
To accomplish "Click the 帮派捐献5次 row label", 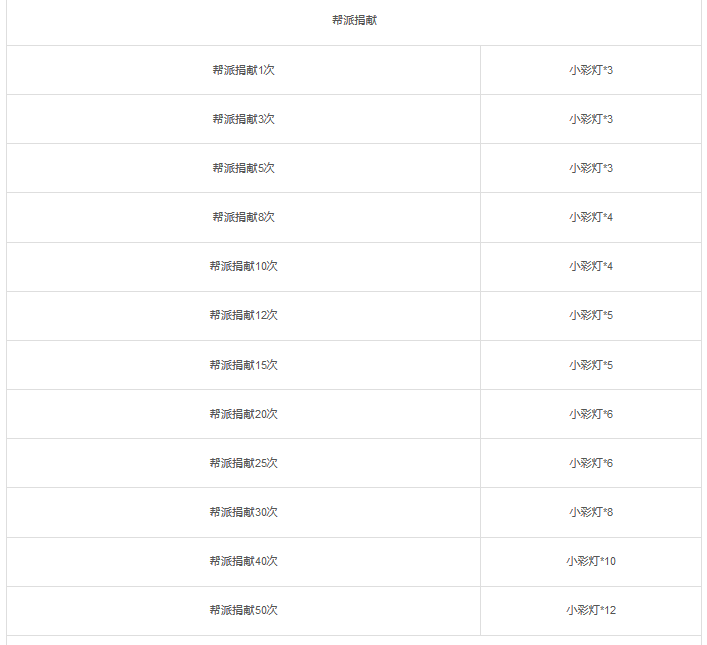I will (x=243, y=168).
